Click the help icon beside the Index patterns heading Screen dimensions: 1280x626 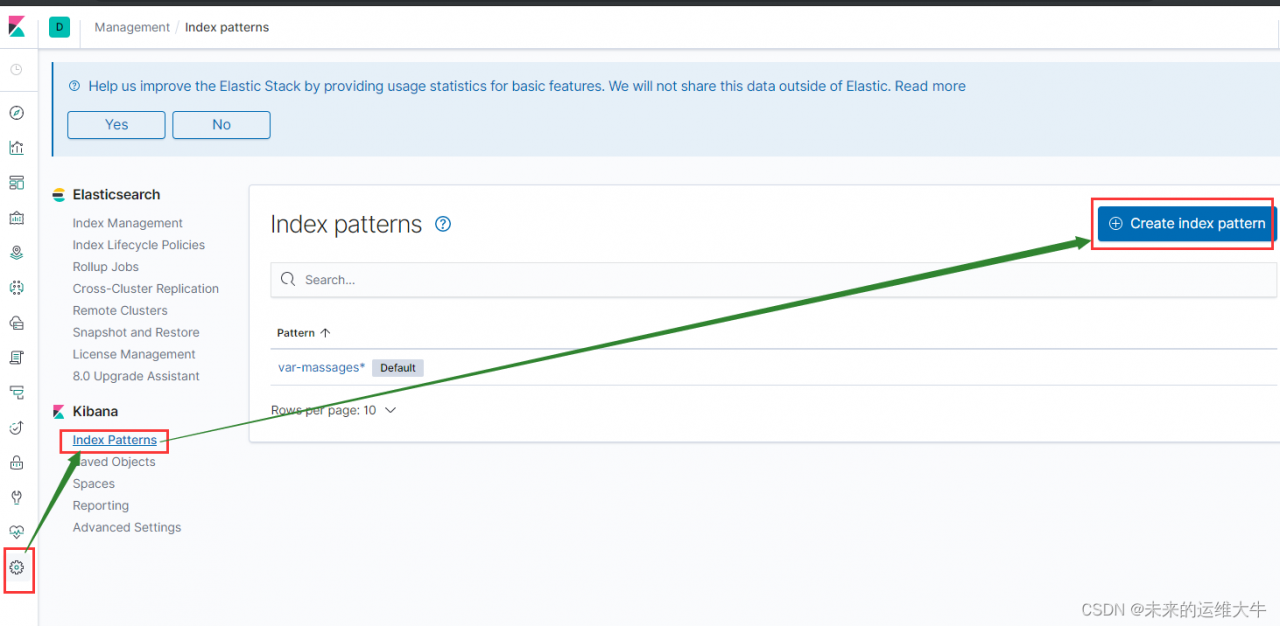pyautogui.click(x=443, y=224)
